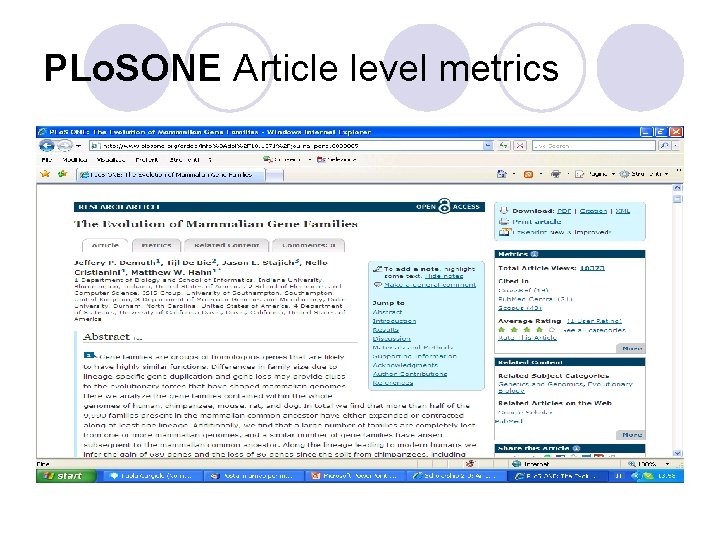
Task: Select the Article tab
Action: (105, 245)
